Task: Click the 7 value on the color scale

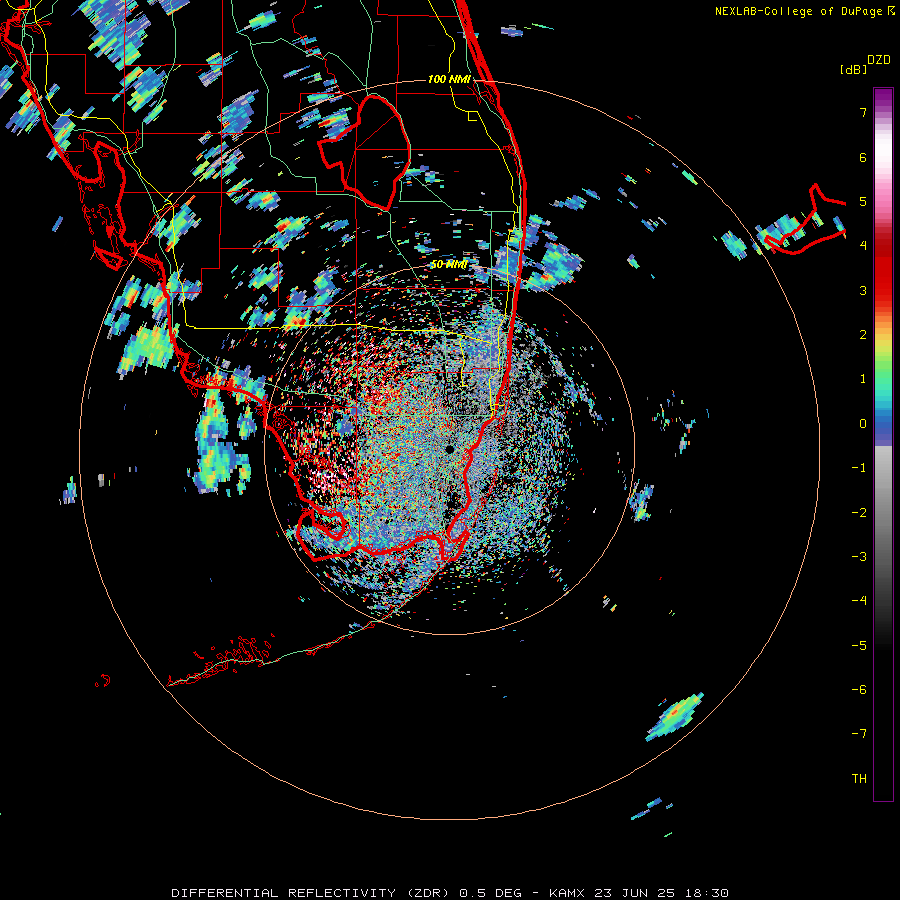Action: (x=863, y=112)
